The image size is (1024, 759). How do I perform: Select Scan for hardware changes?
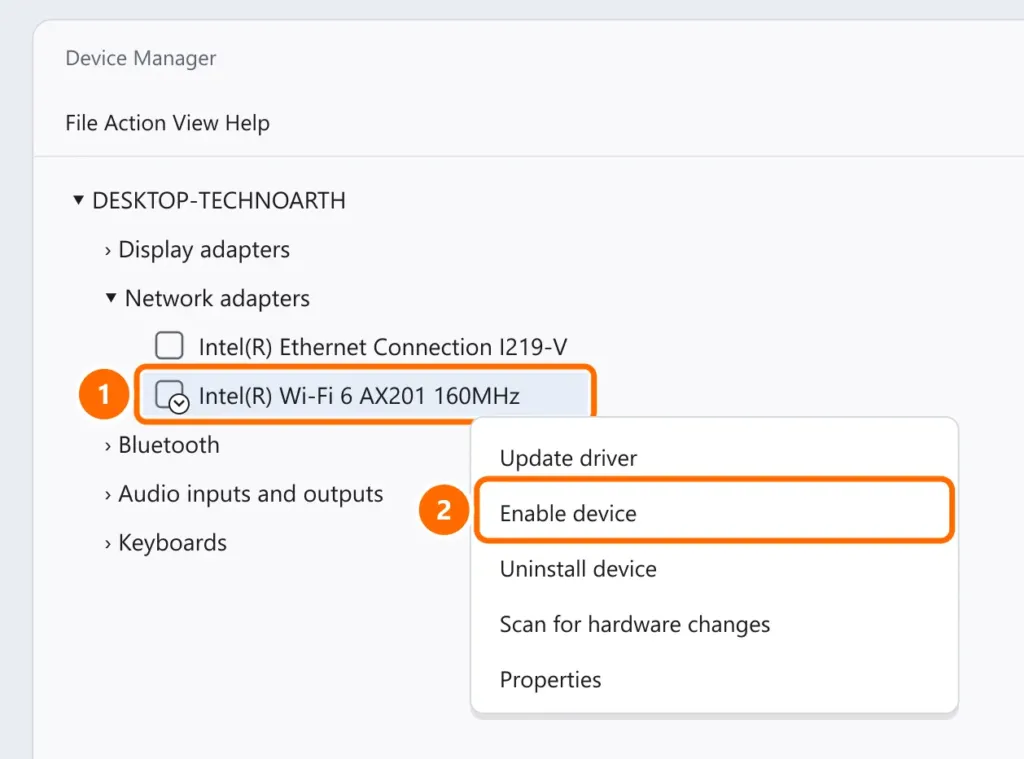coord(714,624)
